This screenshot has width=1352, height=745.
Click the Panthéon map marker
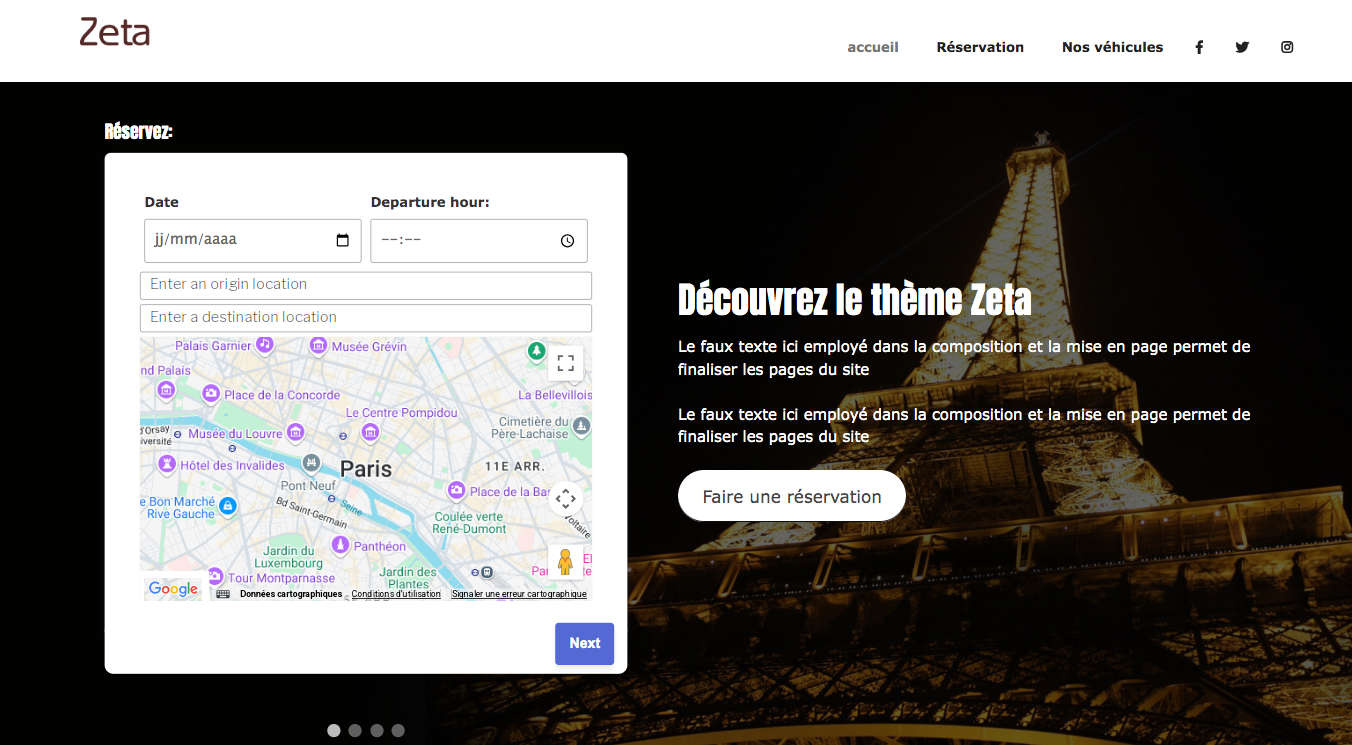coord(340,545)
